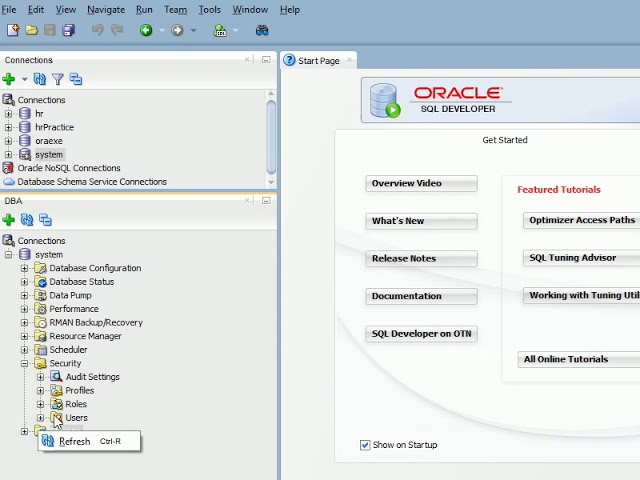Viewport: 640px width, 480px height.
Task: Close the Start Page tab
Action: coord(349,60)
